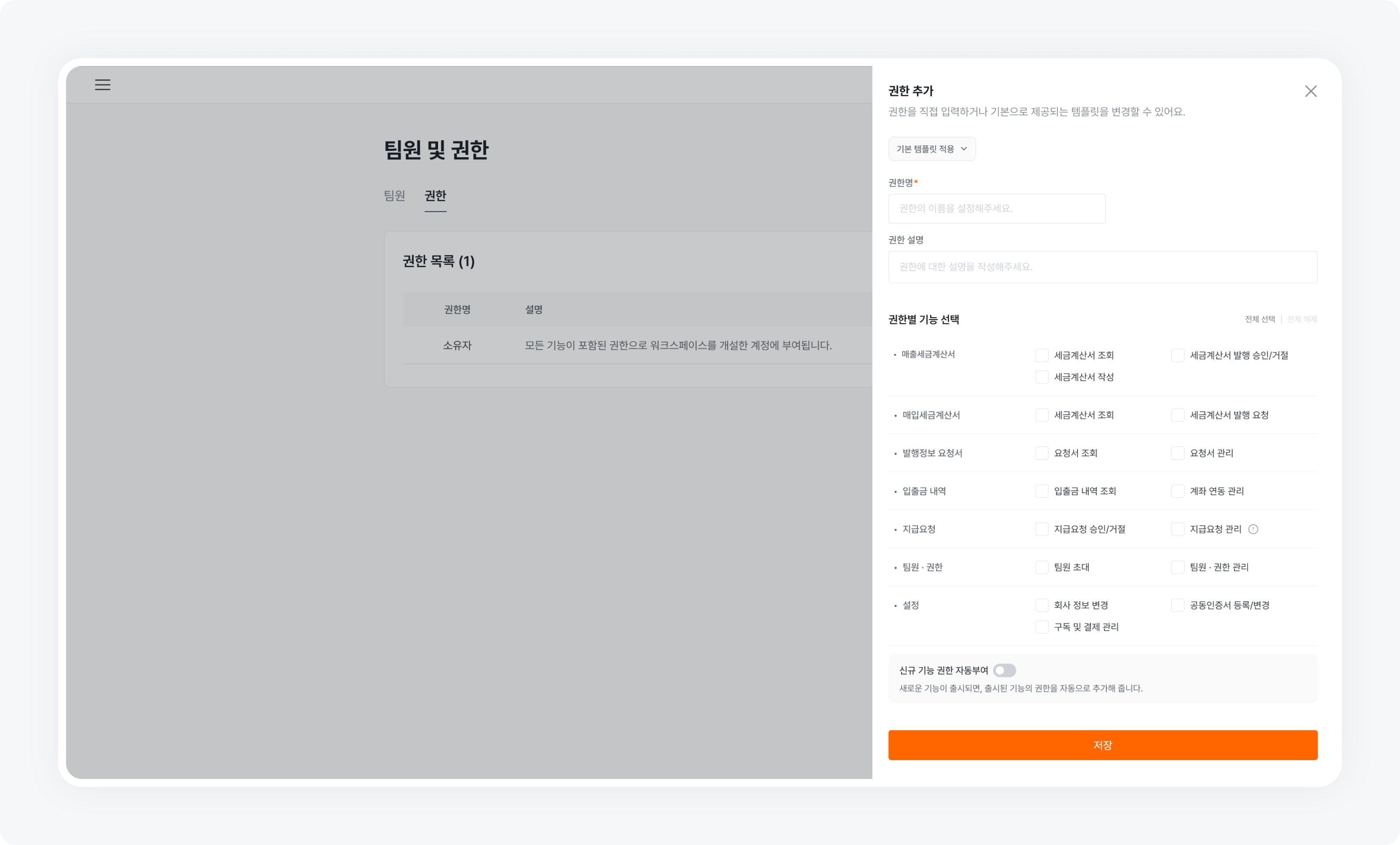Enable 계좌 연동 관리 permission
This screenshot has height=845, width=1400.
(x=1177, y=491)
